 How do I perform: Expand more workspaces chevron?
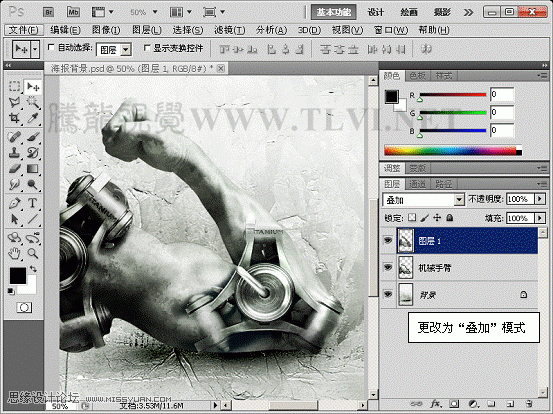[x=468, y=13]
